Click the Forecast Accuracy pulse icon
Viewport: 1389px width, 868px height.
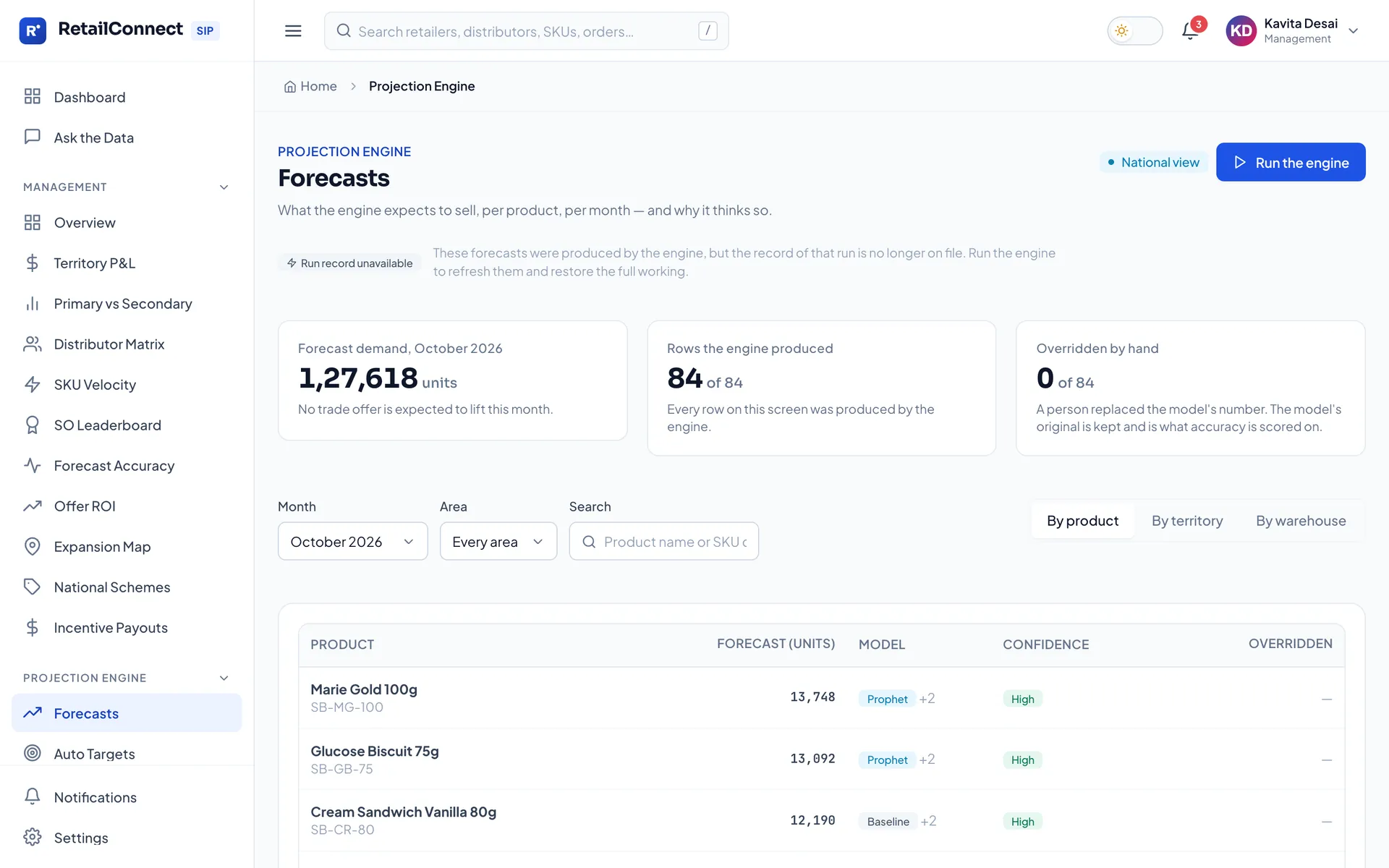point(33,465)
